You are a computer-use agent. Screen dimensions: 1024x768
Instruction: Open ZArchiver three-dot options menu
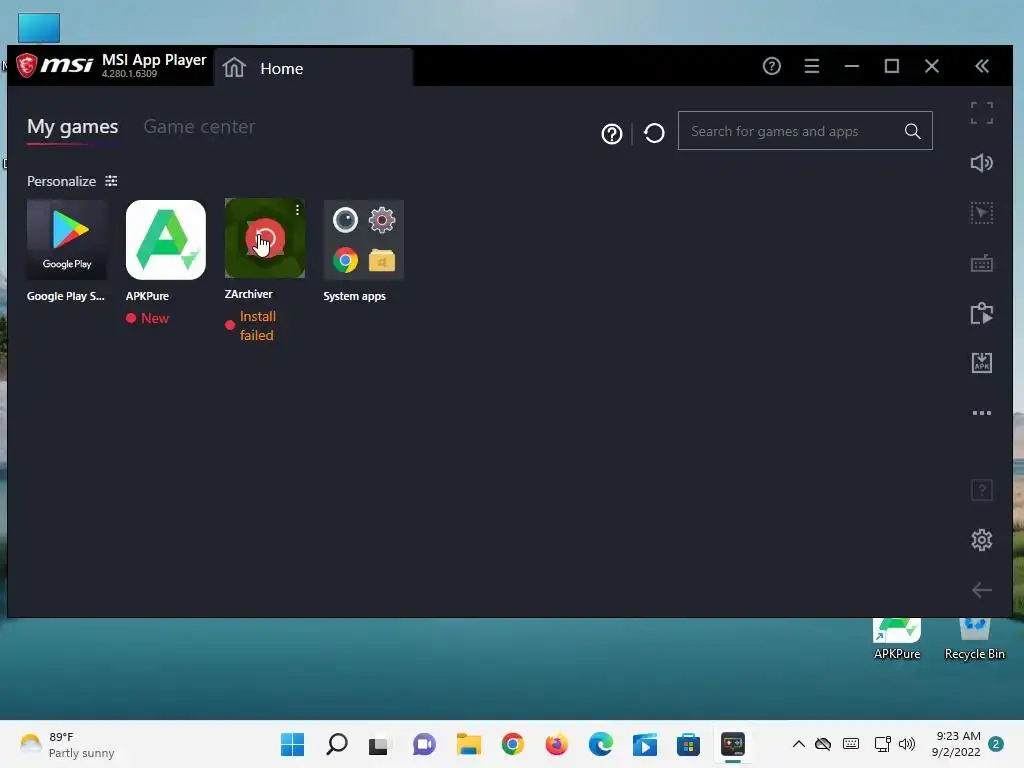pyautogui.click(x=297, y=210)
